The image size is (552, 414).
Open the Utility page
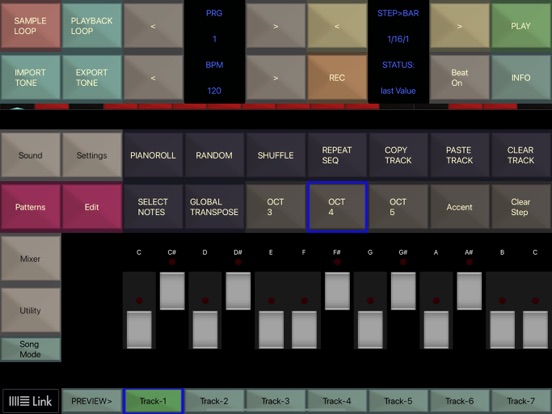click(31, 310)
